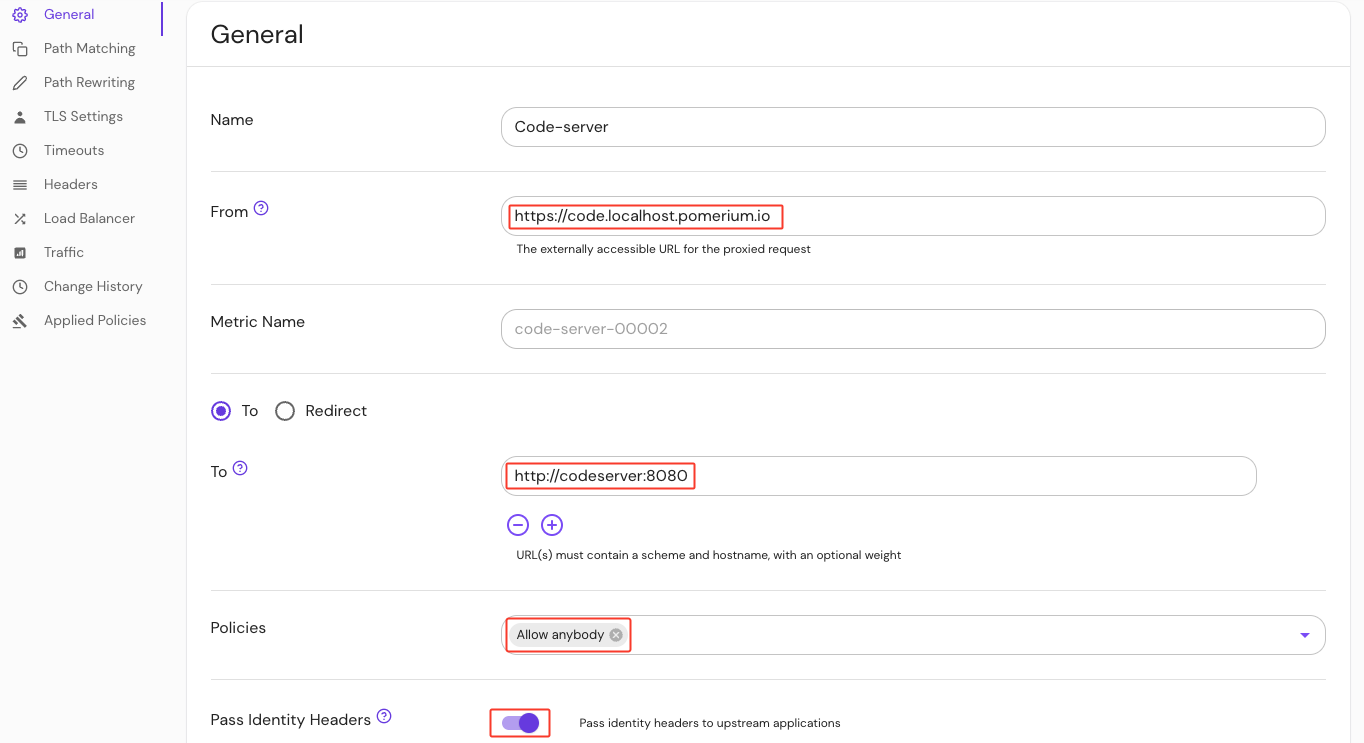Select the Redirect radio button

point(285,411)
